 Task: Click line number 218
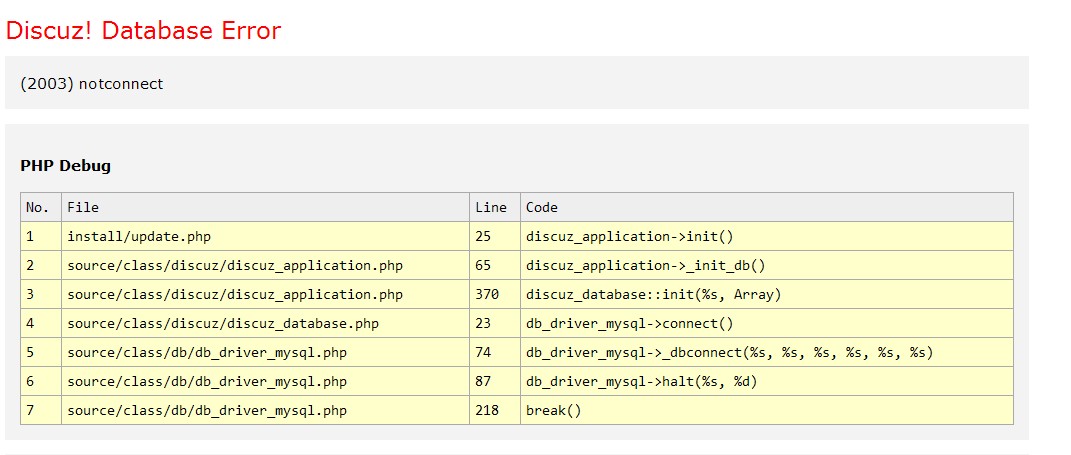coord(495,411)
